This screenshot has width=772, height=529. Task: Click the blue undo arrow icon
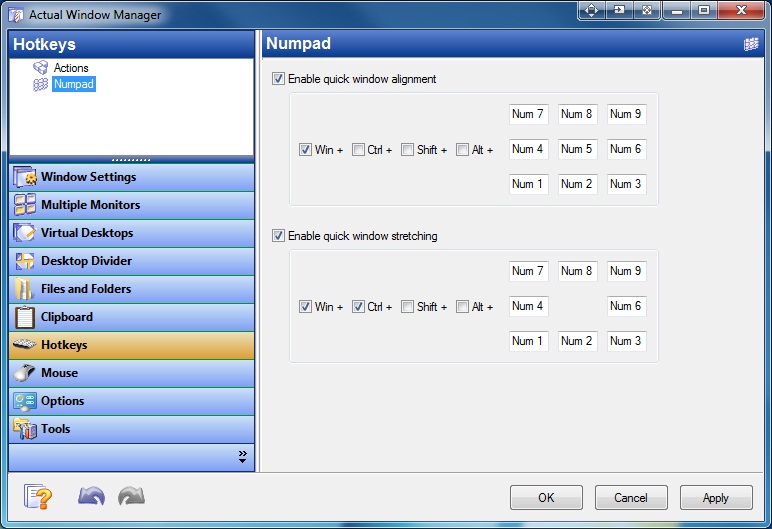[92, 496]
